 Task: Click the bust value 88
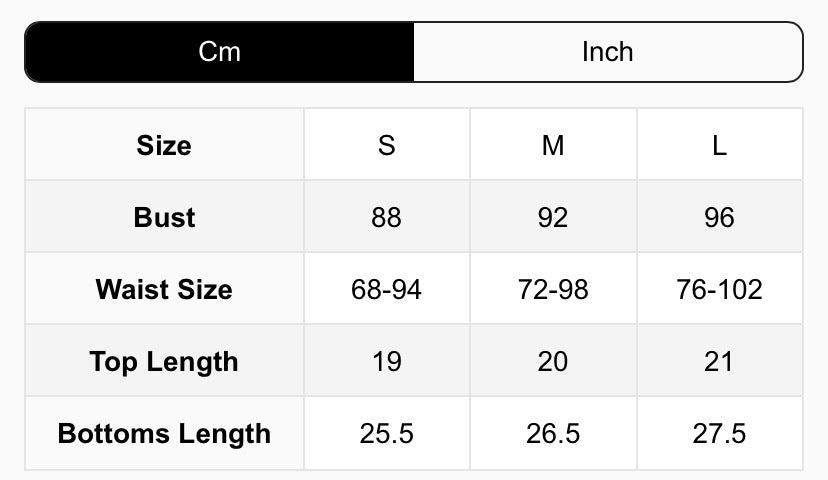[x=386, y=217]
